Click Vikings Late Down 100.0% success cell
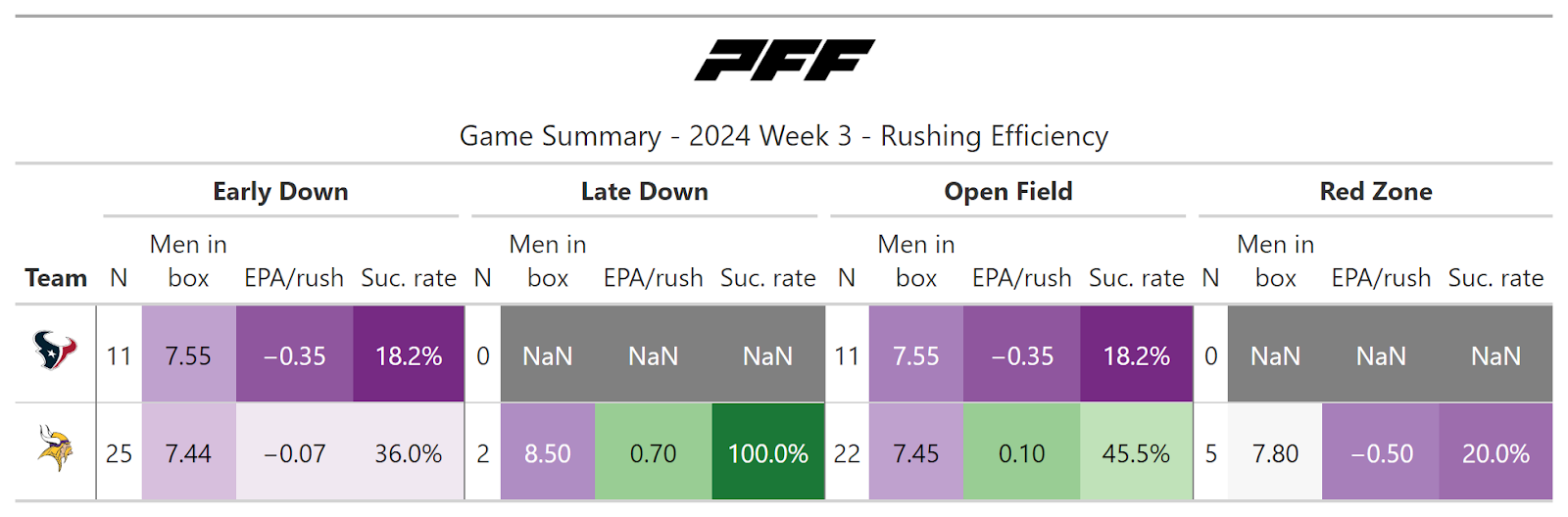Image resolution: width=1568 pixels, height=517 pixels. click(767, 453)
